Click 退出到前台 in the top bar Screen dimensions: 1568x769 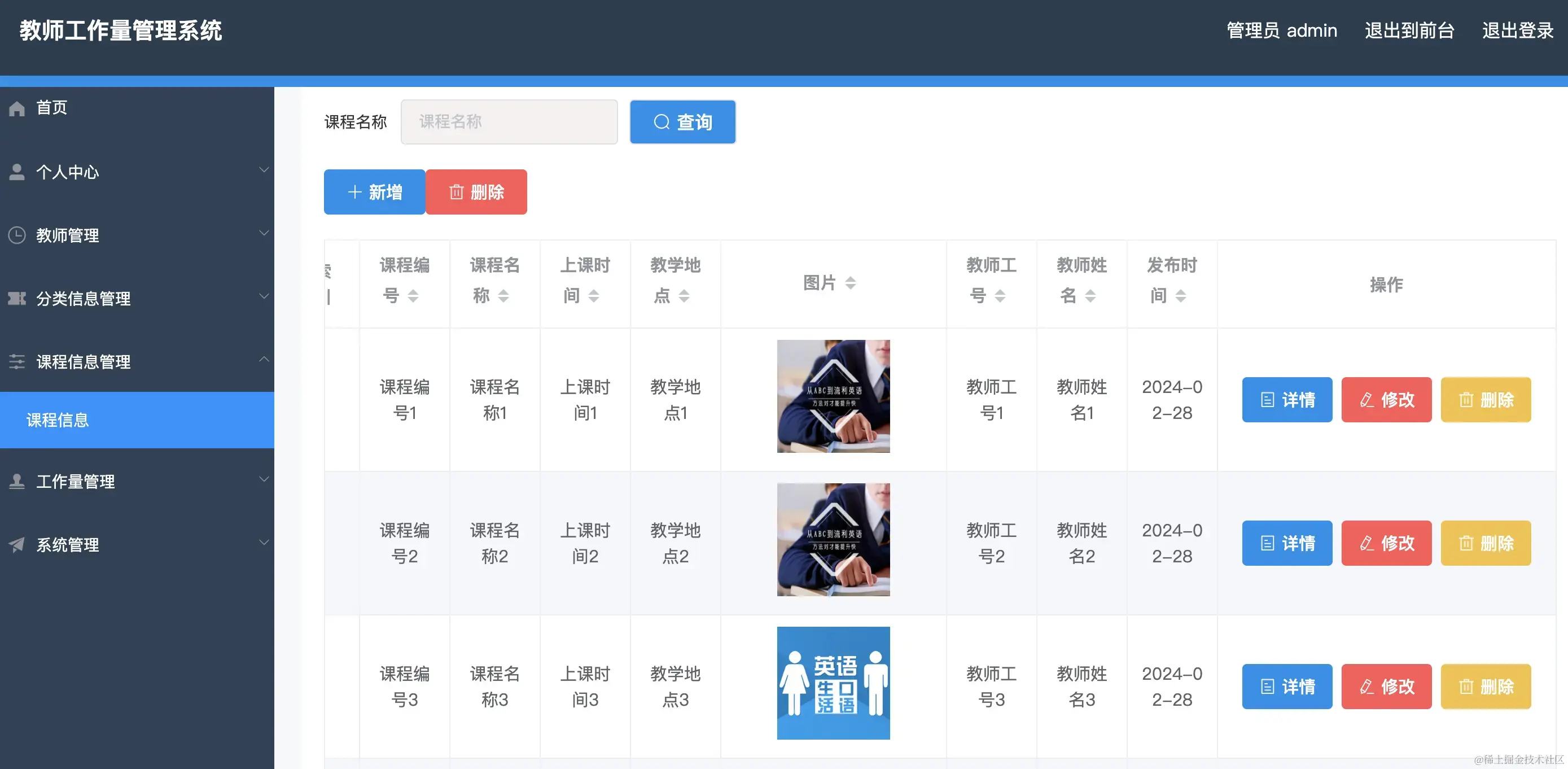[x=1409, y=30]
